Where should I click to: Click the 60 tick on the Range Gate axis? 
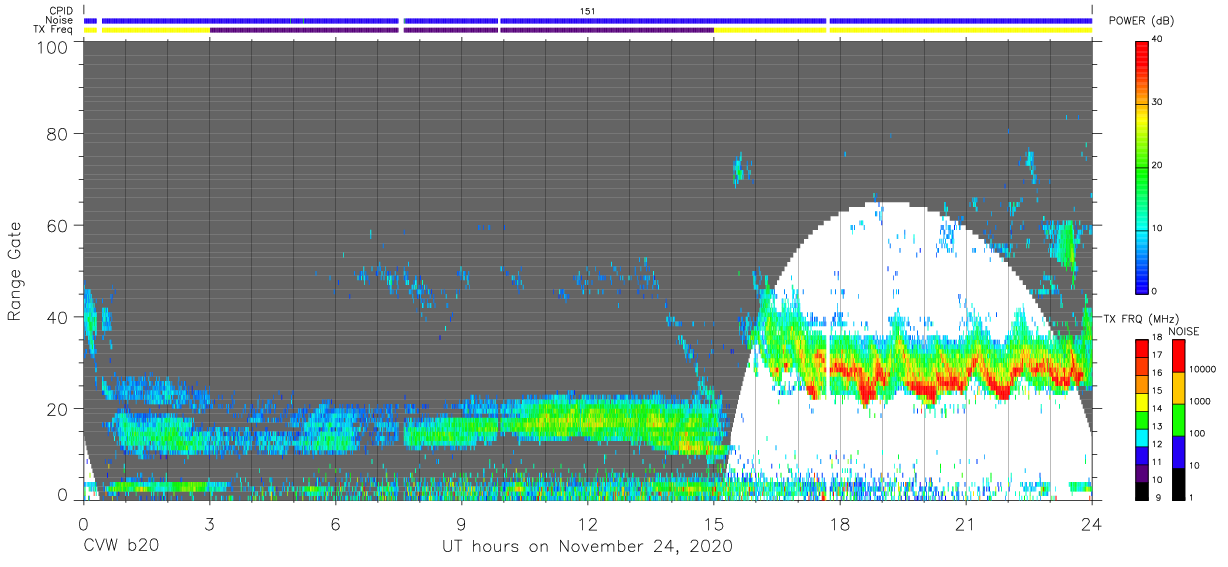(57, 225)
